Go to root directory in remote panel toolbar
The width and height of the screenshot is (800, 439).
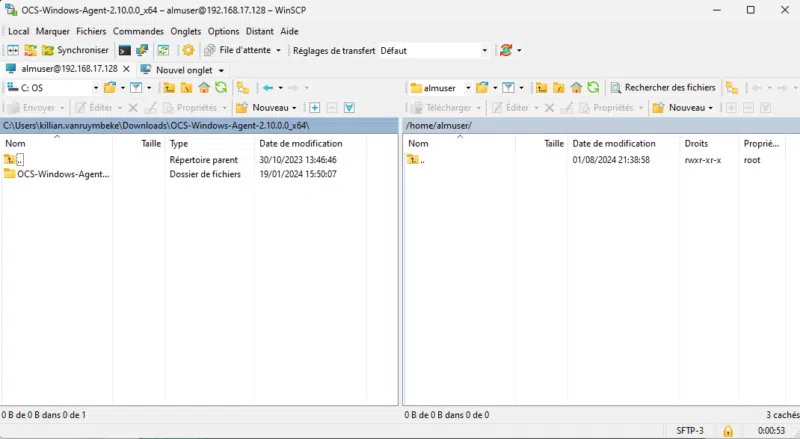[559, 88]
